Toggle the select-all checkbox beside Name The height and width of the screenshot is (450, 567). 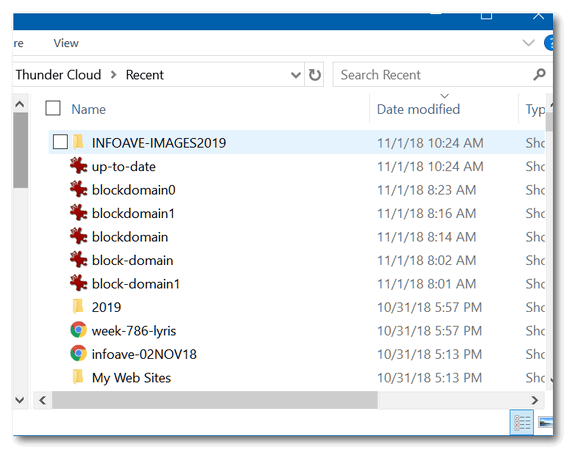(53, 108)
